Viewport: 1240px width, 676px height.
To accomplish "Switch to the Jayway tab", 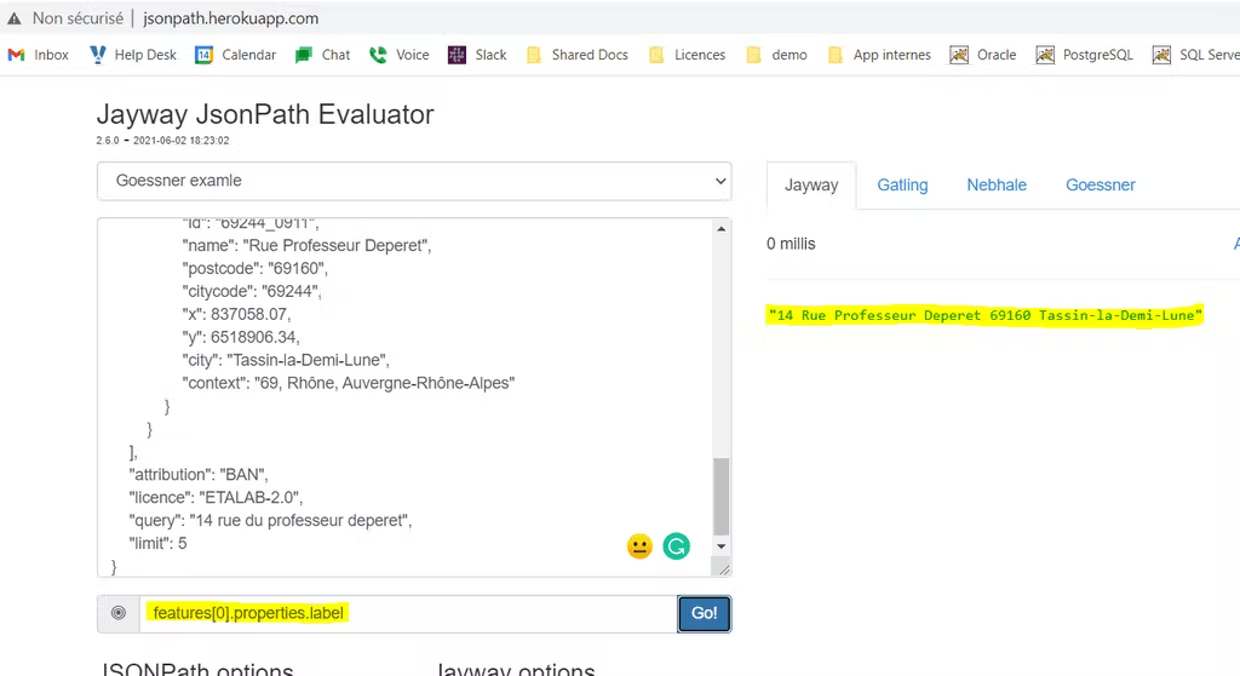I will point(811,185).
